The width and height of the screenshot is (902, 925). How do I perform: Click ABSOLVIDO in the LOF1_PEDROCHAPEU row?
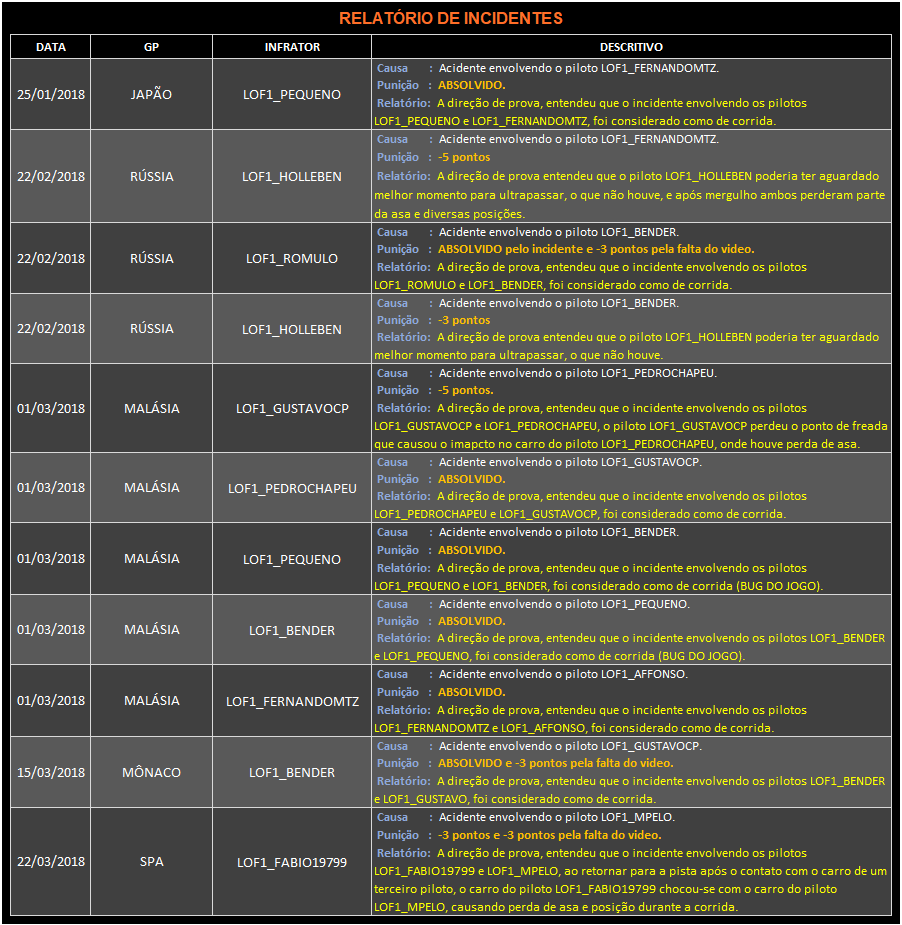(471, 479)
